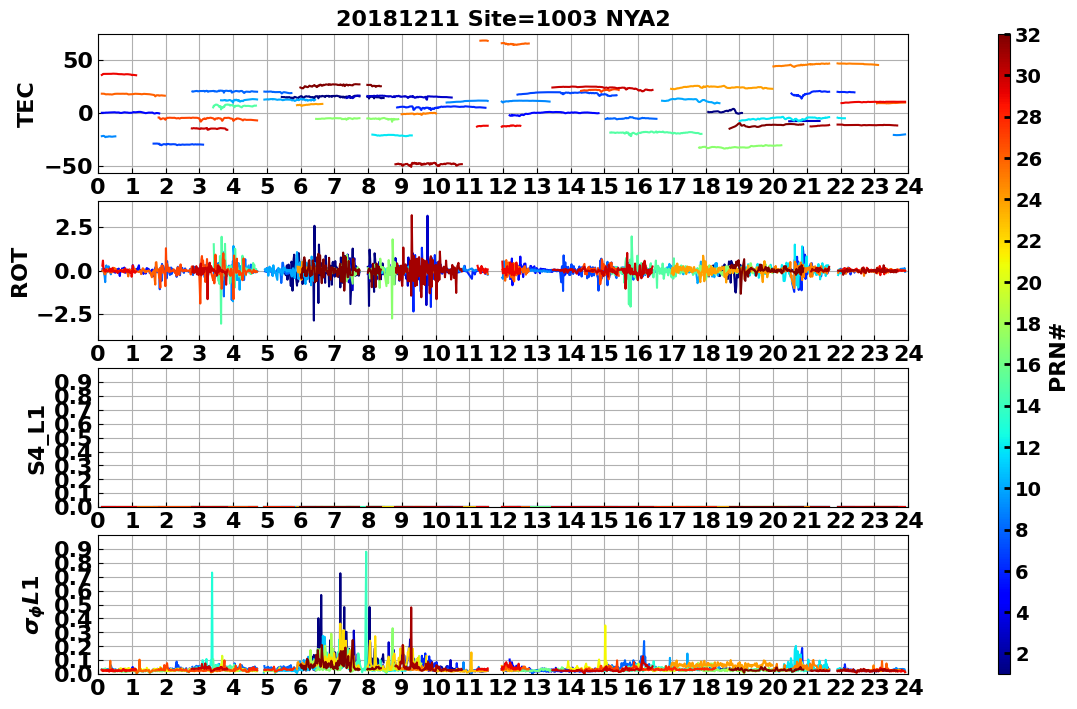The width and height of the screenshot is (1077, 709).
Task: Click hour 24 tick below the TEC panel
Action: (x=908, y=186)
